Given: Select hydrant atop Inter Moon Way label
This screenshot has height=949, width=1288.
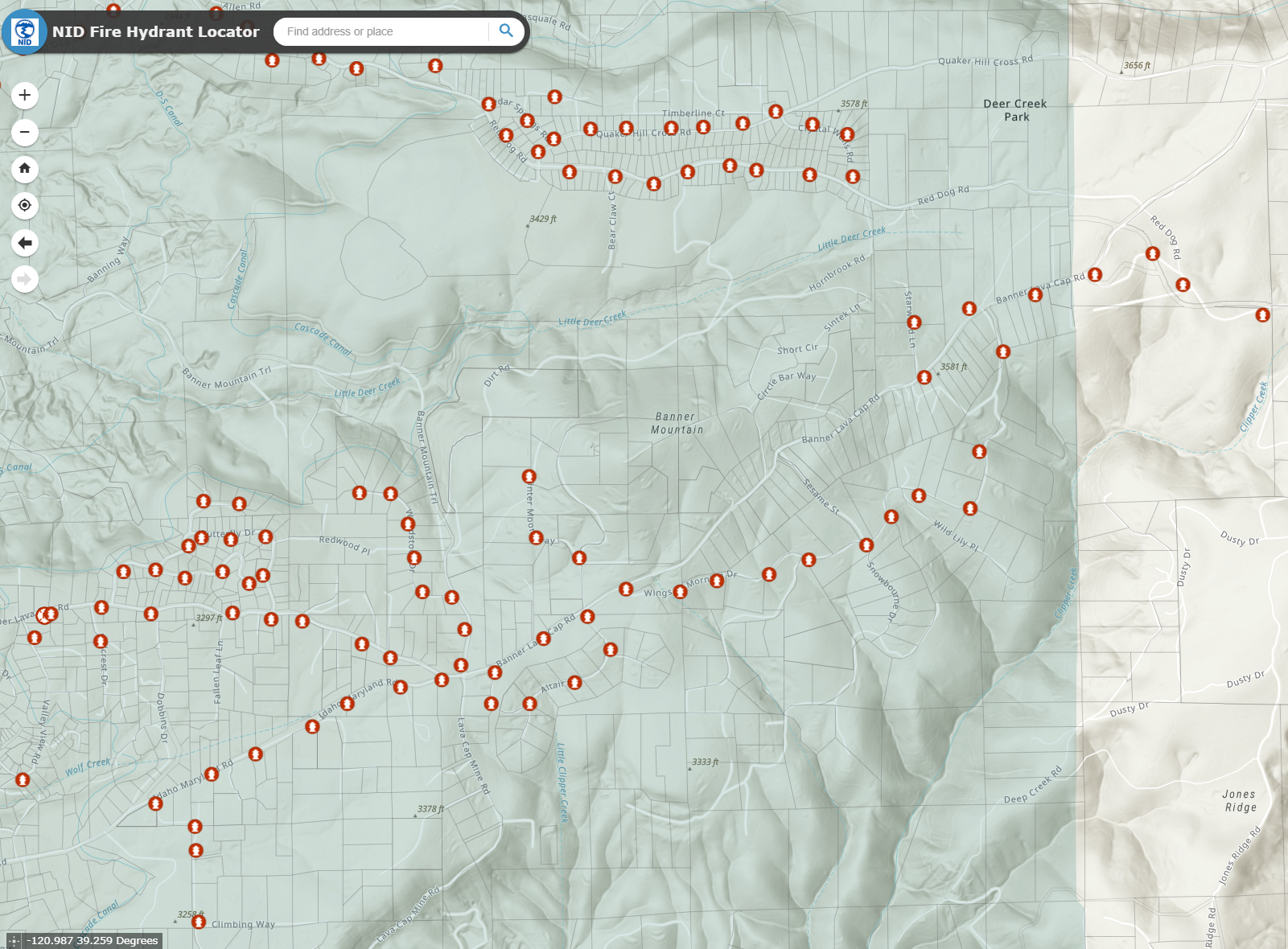Looking at the screenshot, I should pos(529,476).
